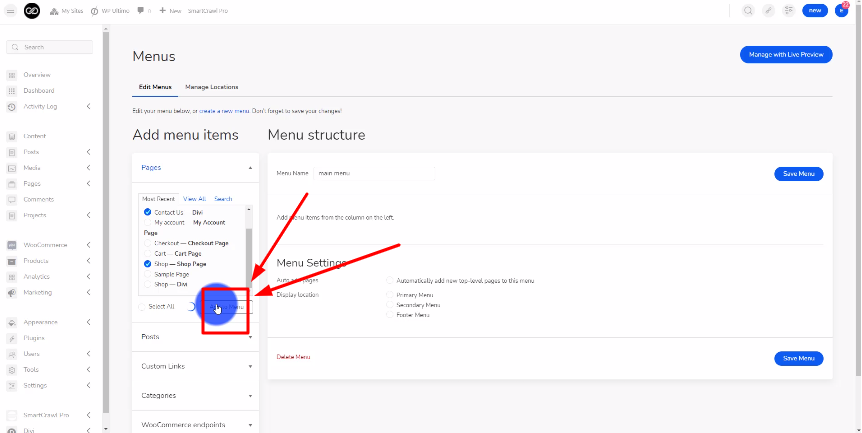This screenshot has height=433, width=862.
Task: Click the pages list scrollbar
Action: pyautogui.click(x=248, y=240)
